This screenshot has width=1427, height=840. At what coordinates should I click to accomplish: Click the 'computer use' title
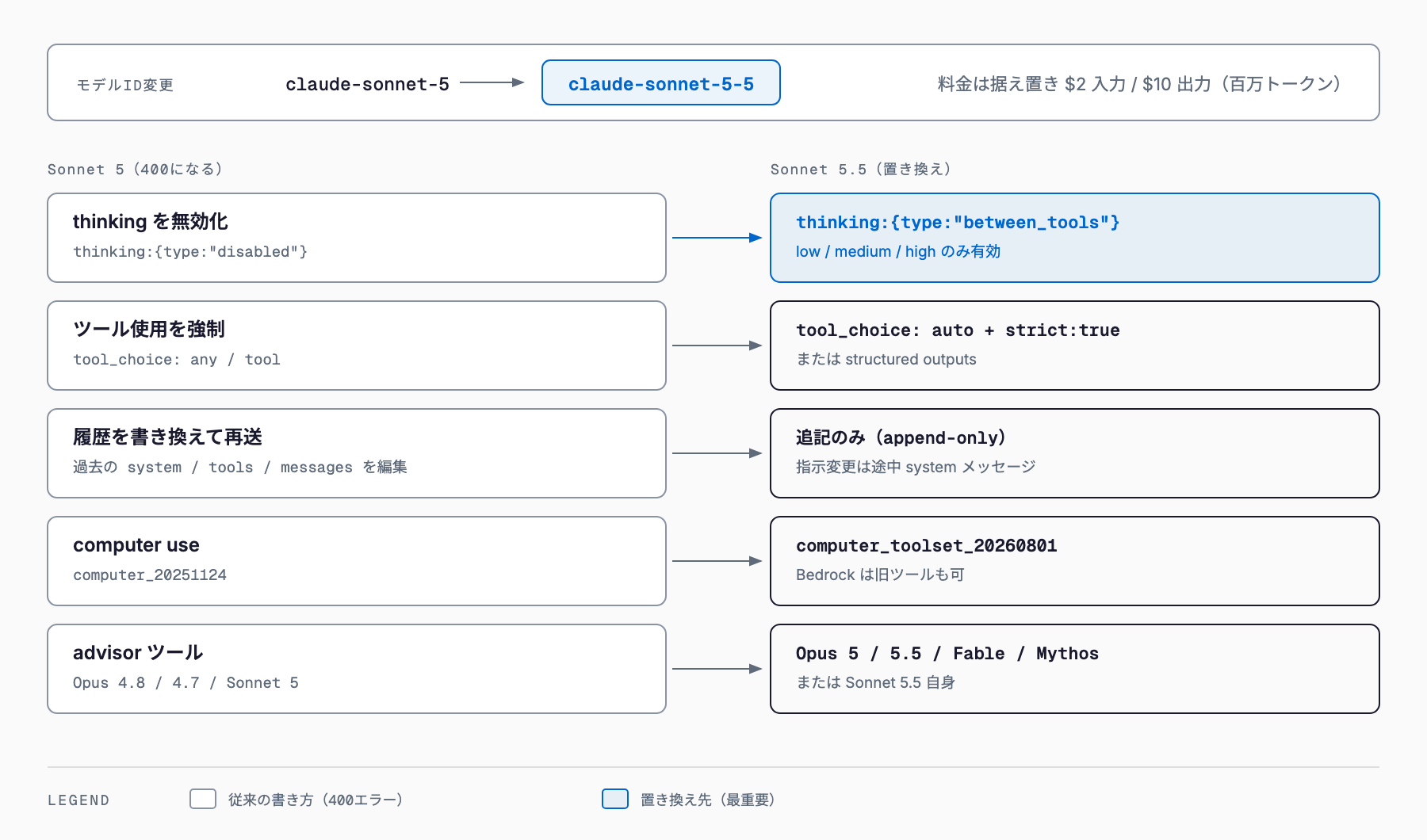coord(136,545)
